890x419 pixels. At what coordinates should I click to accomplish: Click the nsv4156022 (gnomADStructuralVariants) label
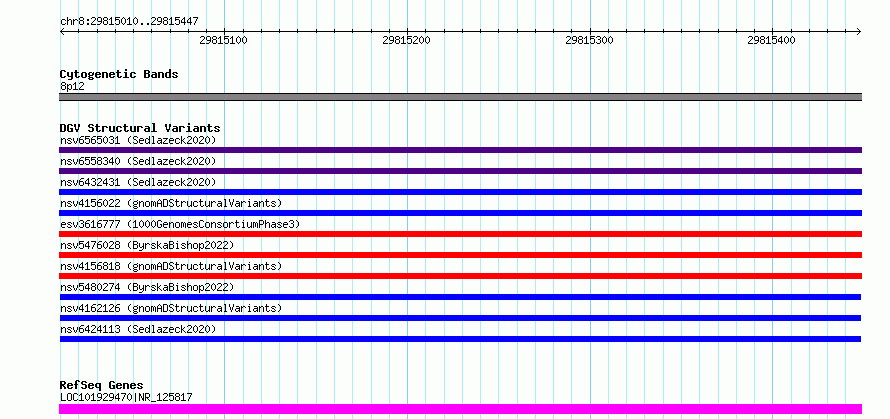point(171,203)
